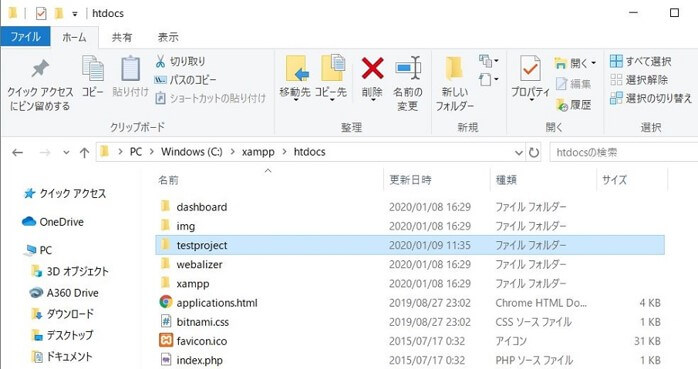Click Copy Path (パスのコピー)
This screenshot has width=698, height=369.
point(185,80)
